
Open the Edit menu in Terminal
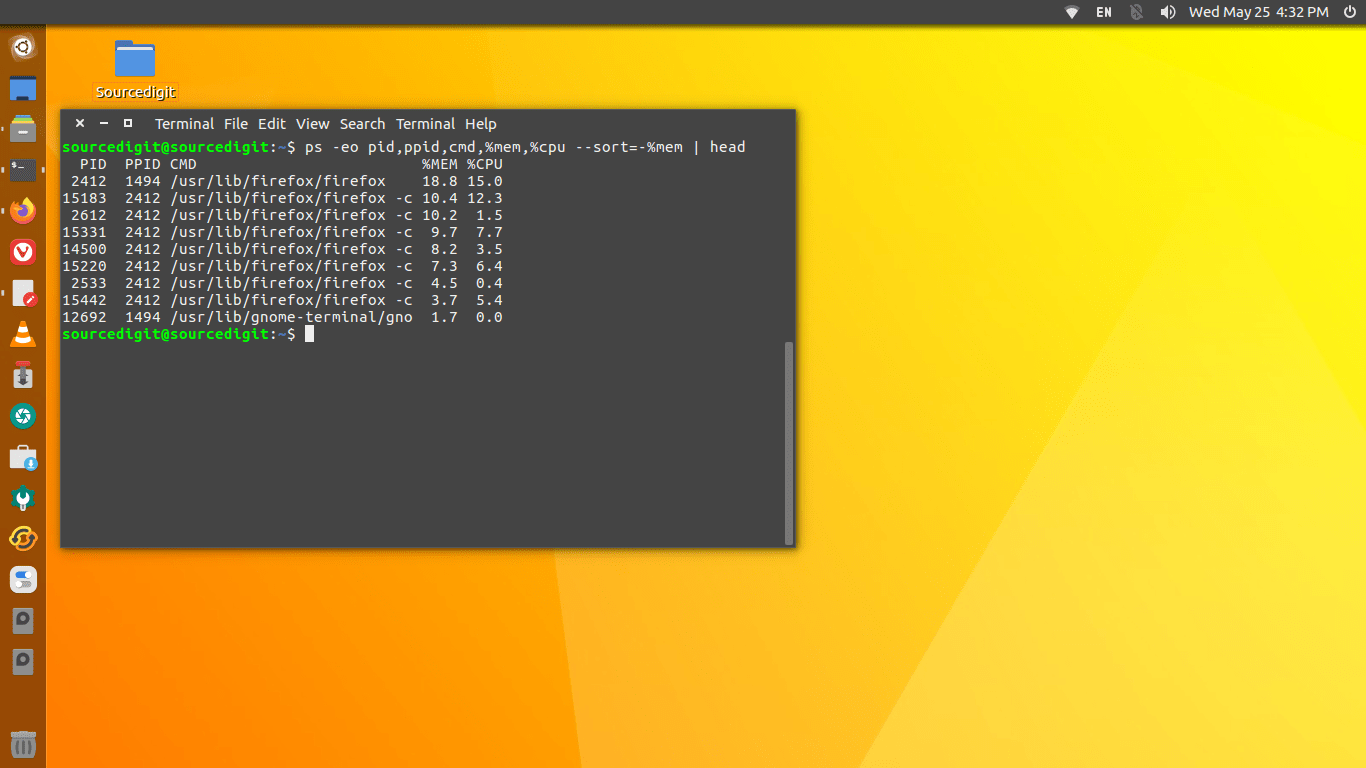click(272, 124)
